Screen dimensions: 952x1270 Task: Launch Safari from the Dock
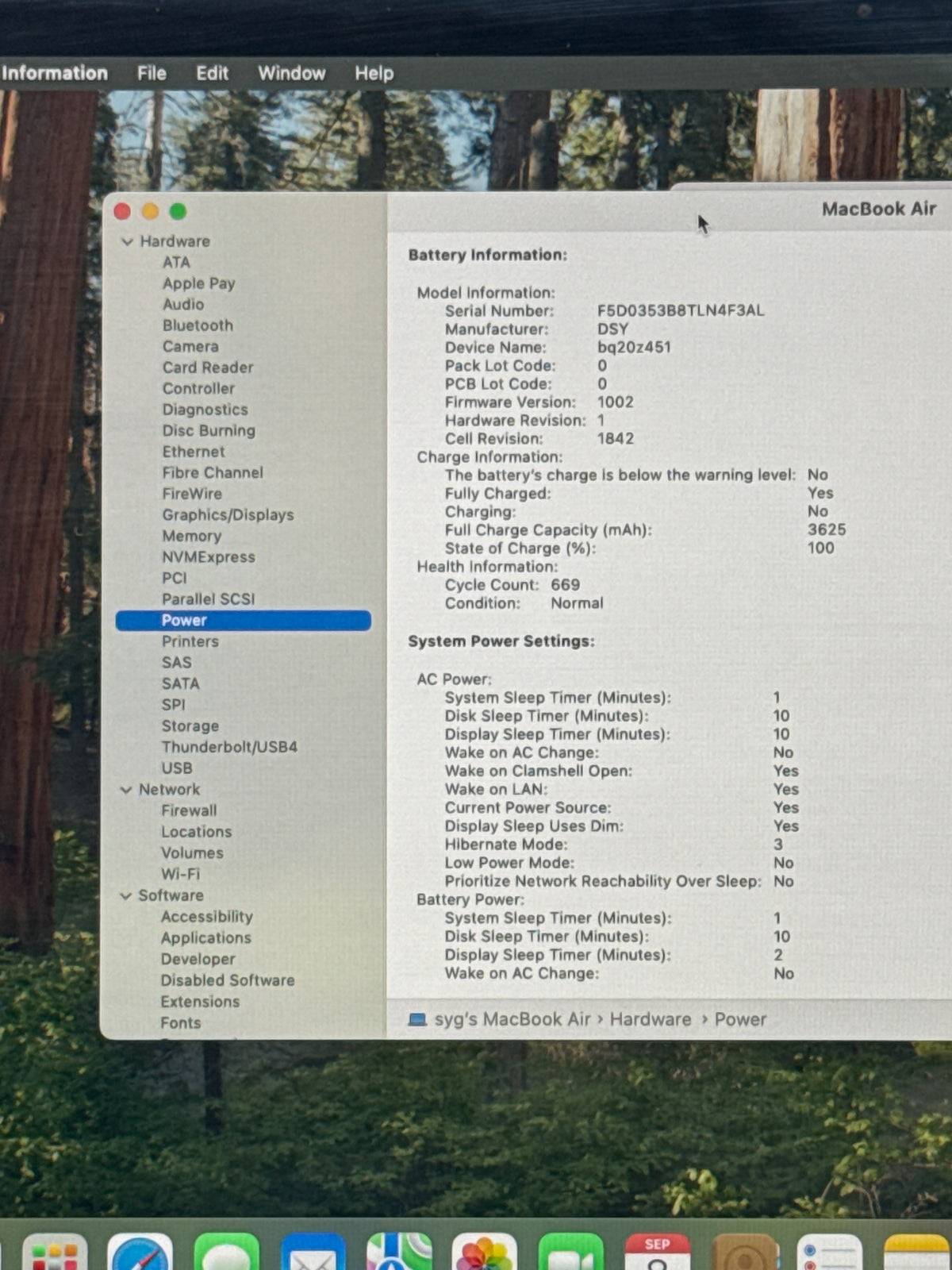click(x=140, y=1253)
